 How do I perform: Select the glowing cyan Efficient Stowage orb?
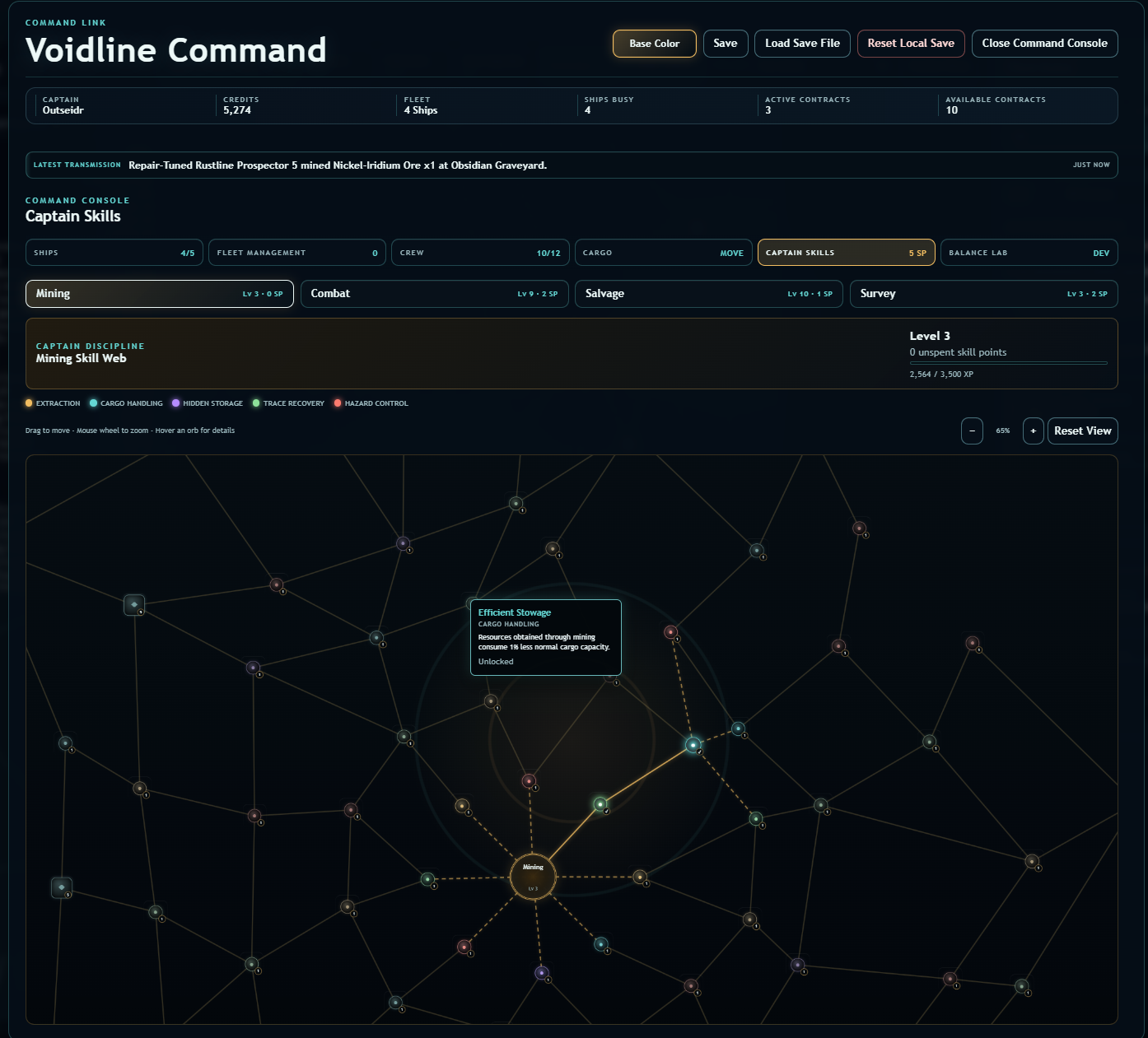pyautogui.click(x=693, y=745)
